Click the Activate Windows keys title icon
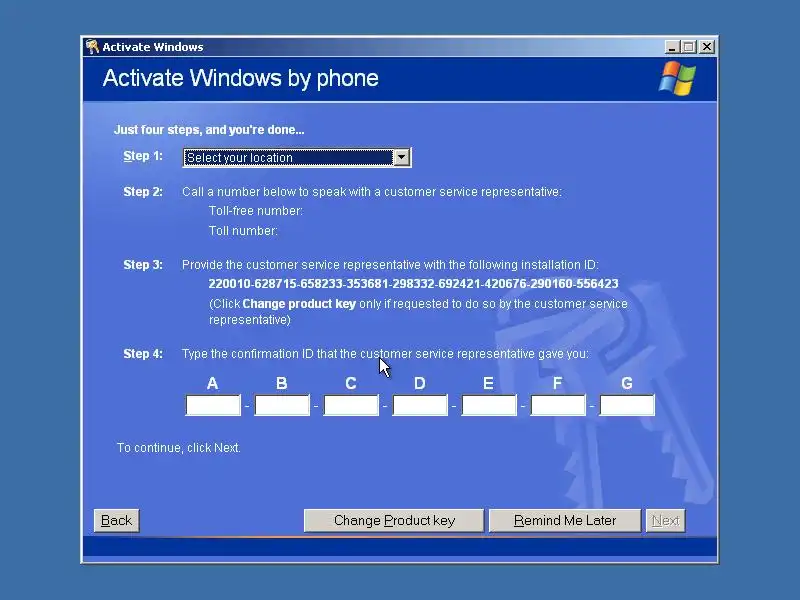The image size is (800, 600). (92, 47)
